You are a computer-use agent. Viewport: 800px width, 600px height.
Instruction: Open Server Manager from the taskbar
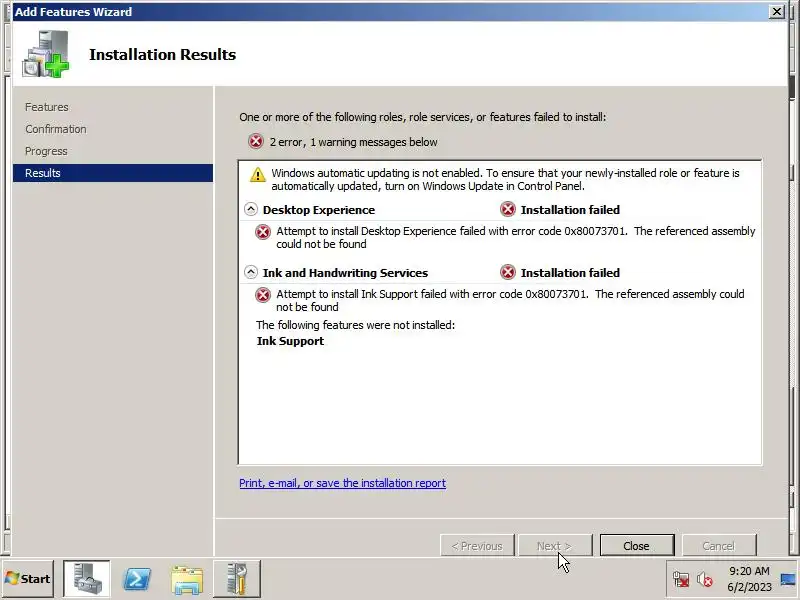87,579
